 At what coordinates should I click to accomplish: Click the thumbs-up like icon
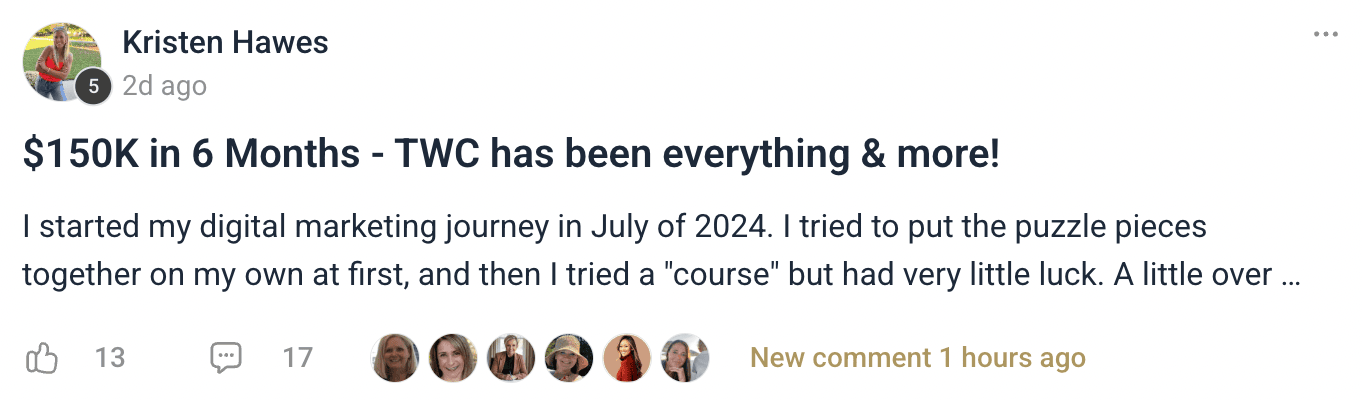tap(42, 358)
